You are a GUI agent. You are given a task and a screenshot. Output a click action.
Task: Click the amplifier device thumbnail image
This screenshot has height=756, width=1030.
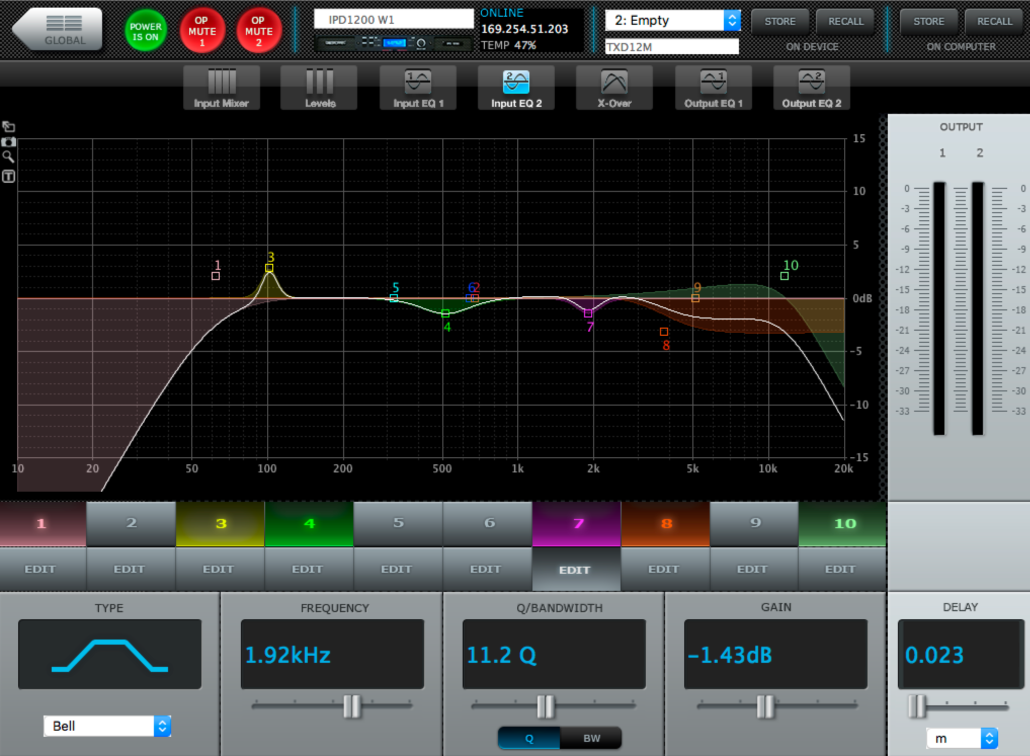(x=393, y=43)
